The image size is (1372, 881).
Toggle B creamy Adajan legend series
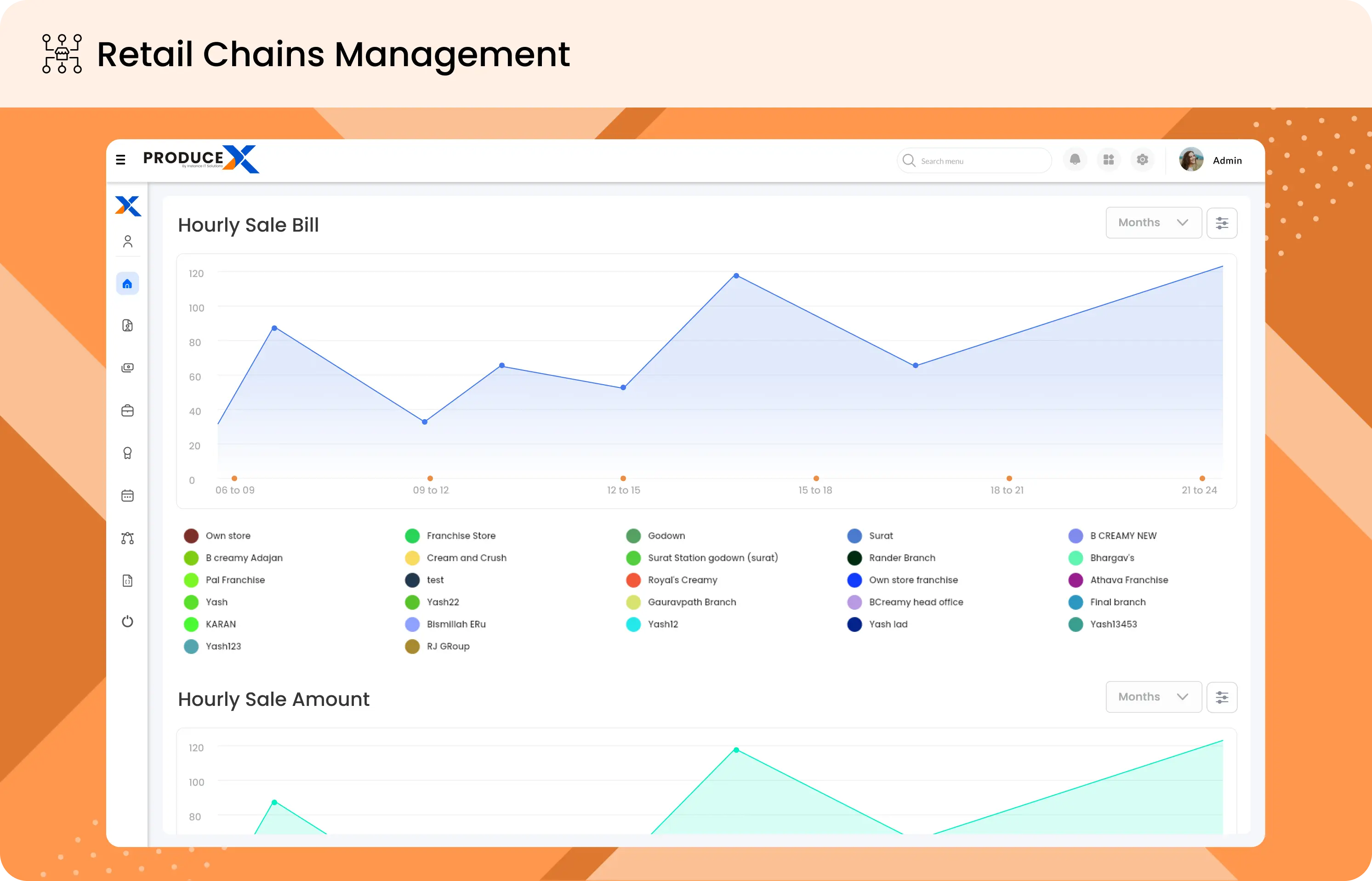(x=233, y=558)
